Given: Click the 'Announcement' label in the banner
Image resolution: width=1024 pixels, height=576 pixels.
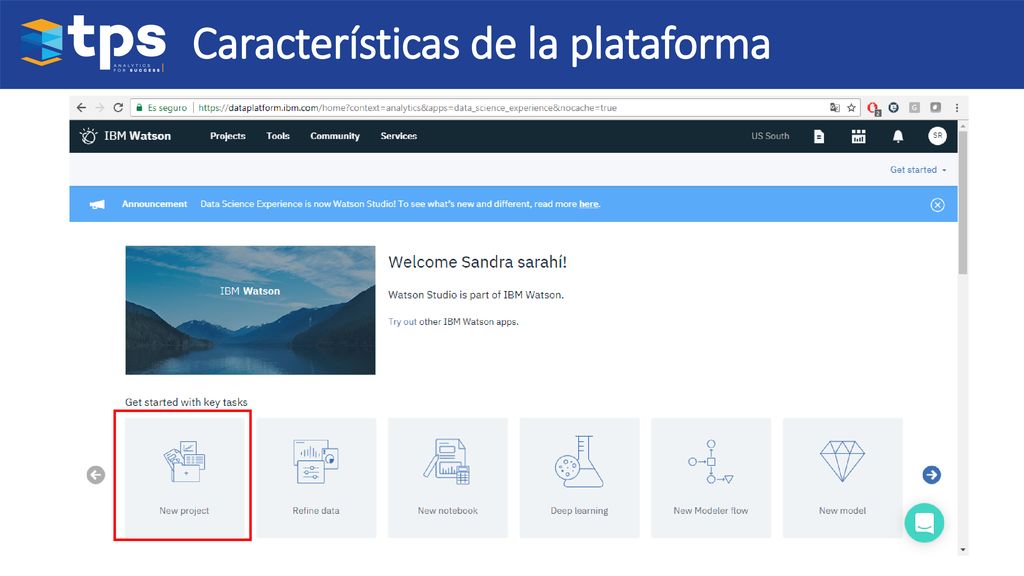Looking at the screenshot, I should [x=155, y=204].
